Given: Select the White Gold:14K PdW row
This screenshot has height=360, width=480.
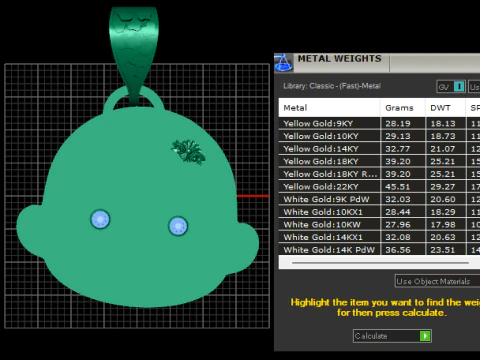Looking at the screenshot, I should (x=379, y=250).
